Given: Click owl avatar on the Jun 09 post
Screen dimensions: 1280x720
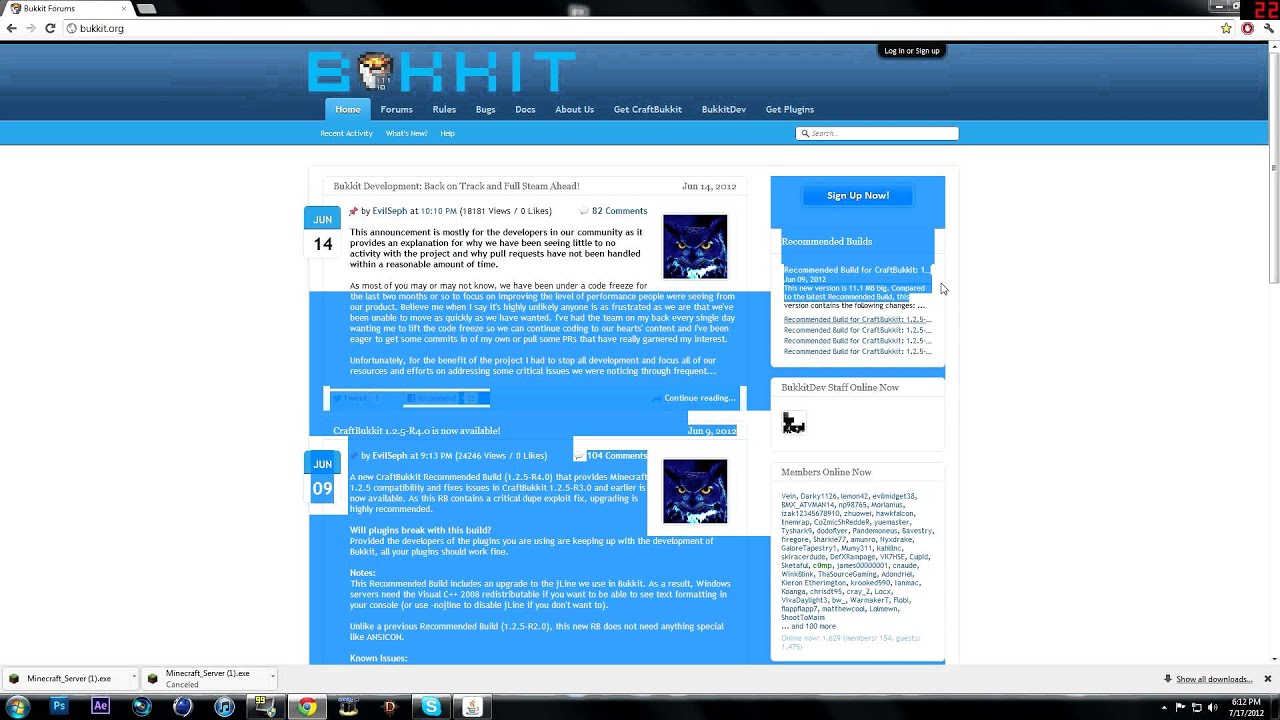Looking at the screenshot, I should tap(695, 491).
